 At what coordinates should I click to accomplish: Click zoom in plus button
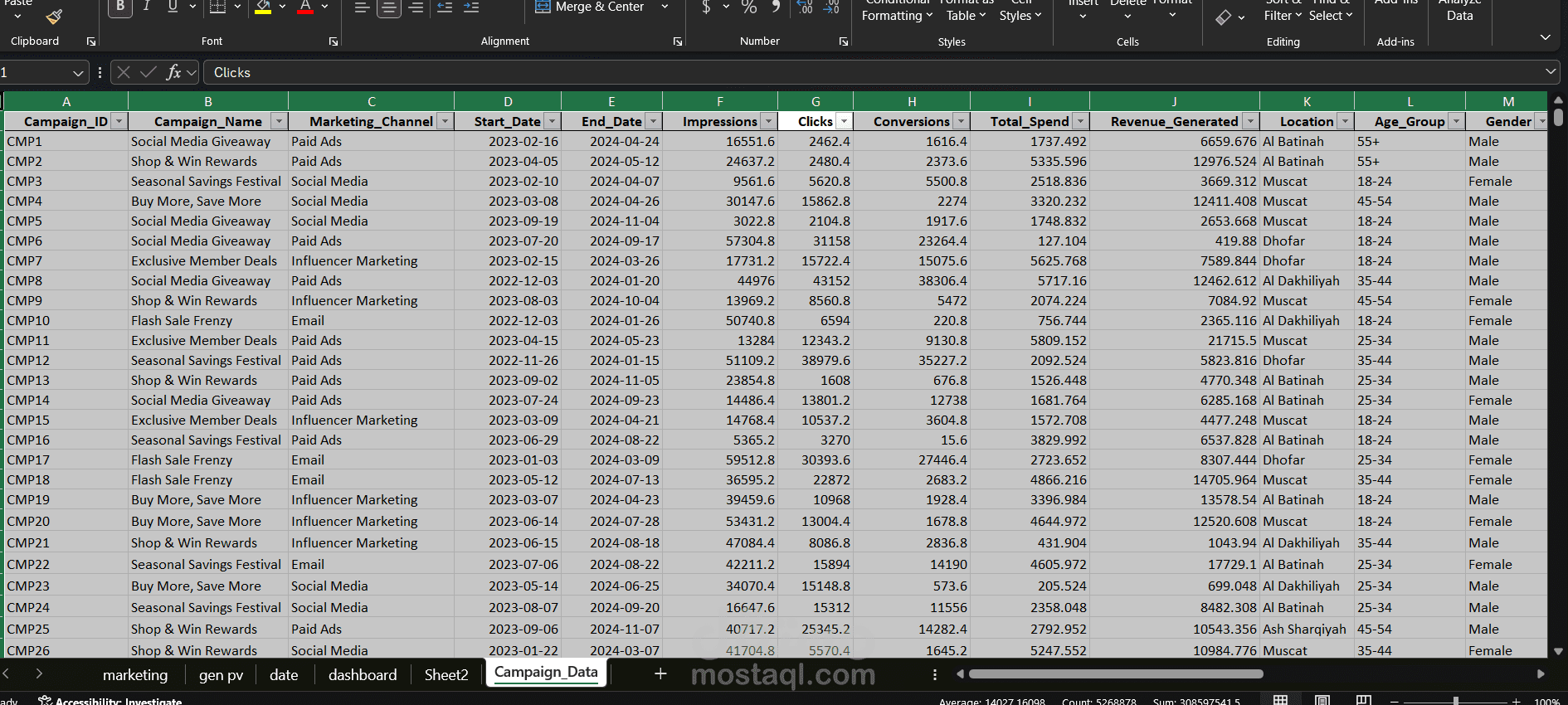click(x=1516, y=701)
